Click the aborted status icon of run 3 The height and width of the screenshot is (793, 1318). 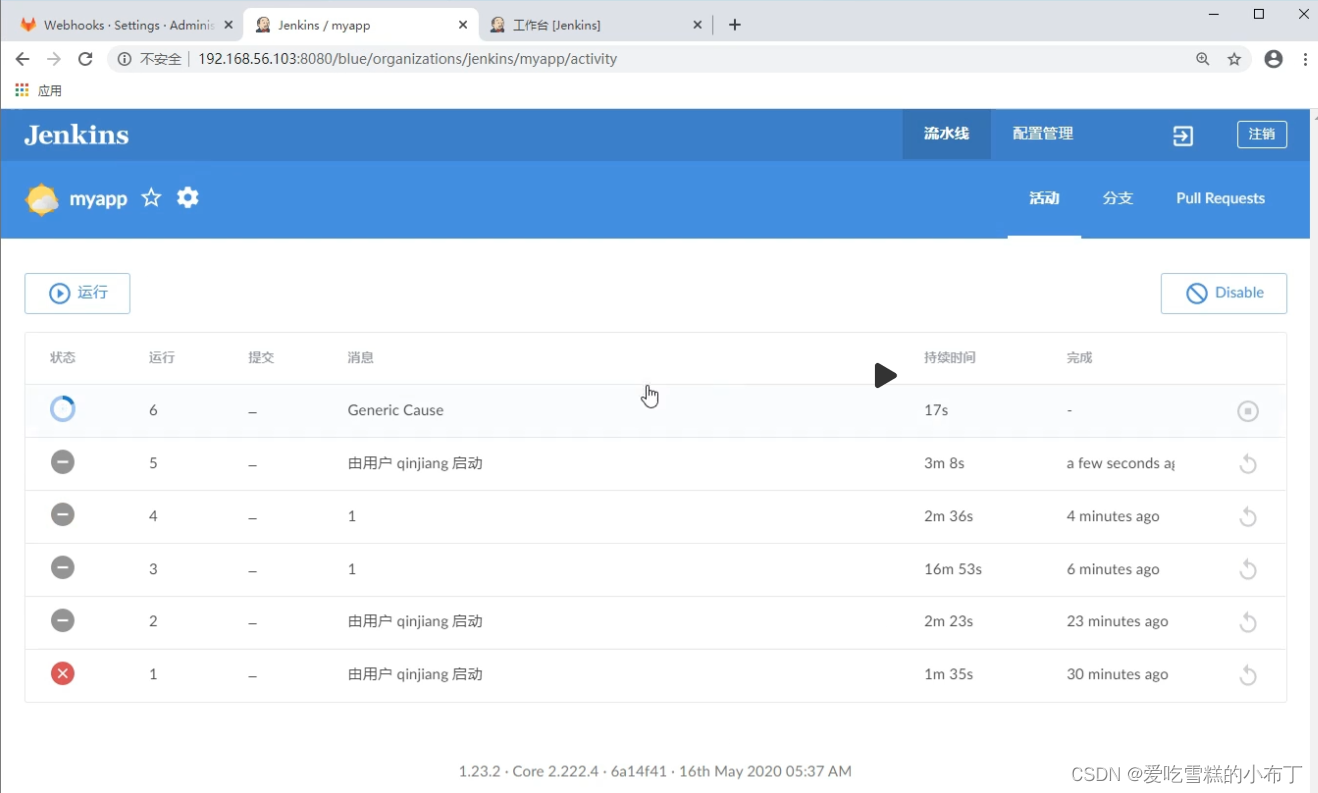[63, 568]
